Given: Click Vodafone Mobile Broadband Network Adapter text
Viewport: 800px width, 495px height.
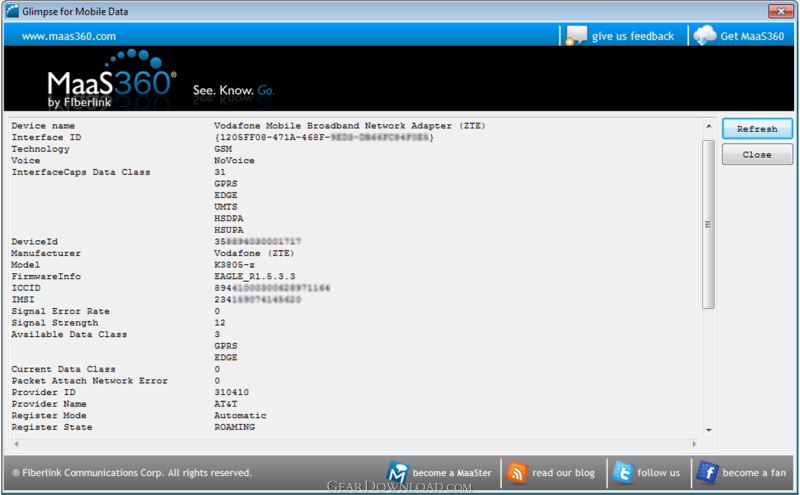Looking at the screenshot, I should click(349, 126).
